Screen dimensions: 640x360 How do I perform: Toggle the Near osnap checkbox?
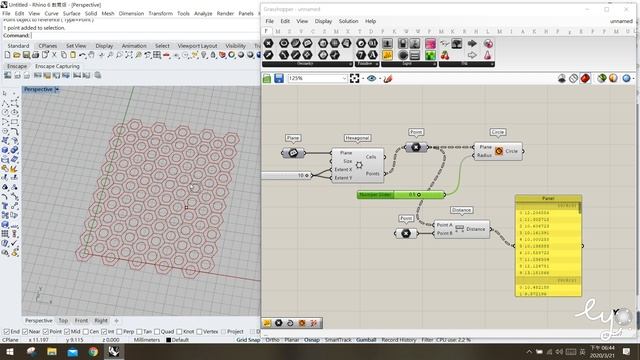click(x=25, y=332)
